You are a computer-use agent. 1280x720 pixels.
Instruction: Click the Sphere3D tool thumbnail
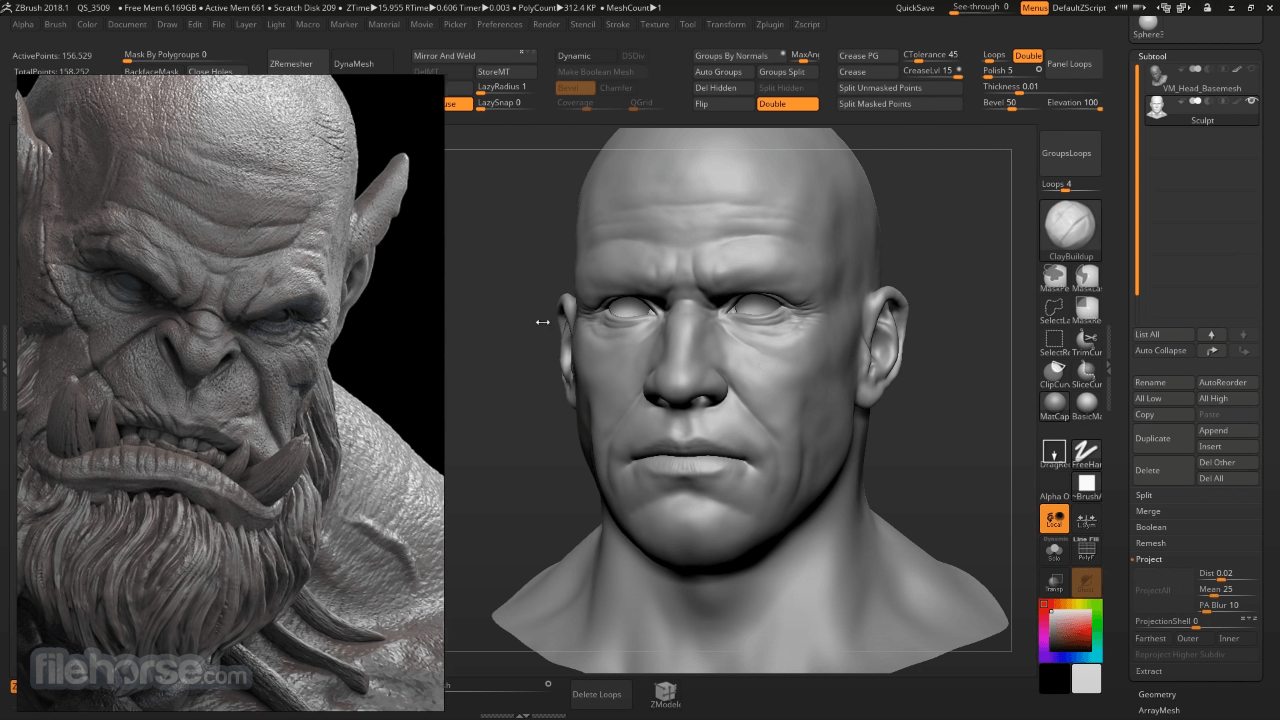(x=1148, y=26)
